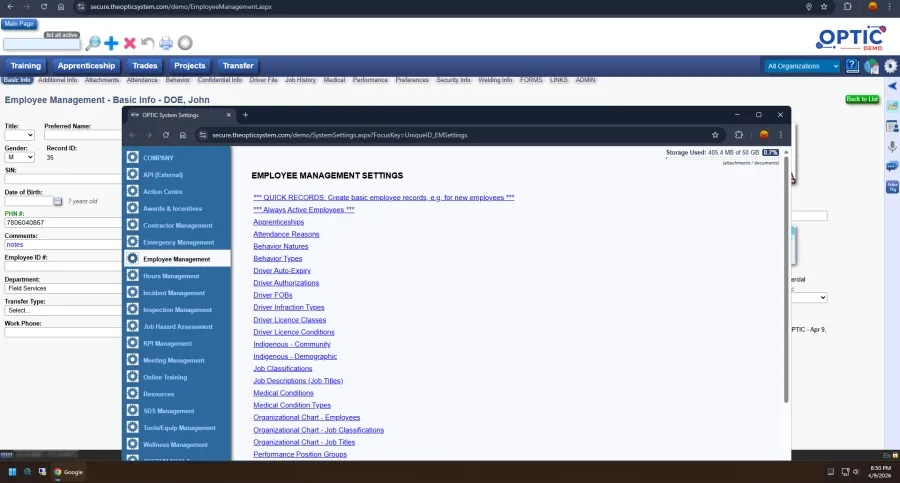Screen dimensions: 900x483
Task: Open the Apprenticeships settings link
Action: (278, 222)
